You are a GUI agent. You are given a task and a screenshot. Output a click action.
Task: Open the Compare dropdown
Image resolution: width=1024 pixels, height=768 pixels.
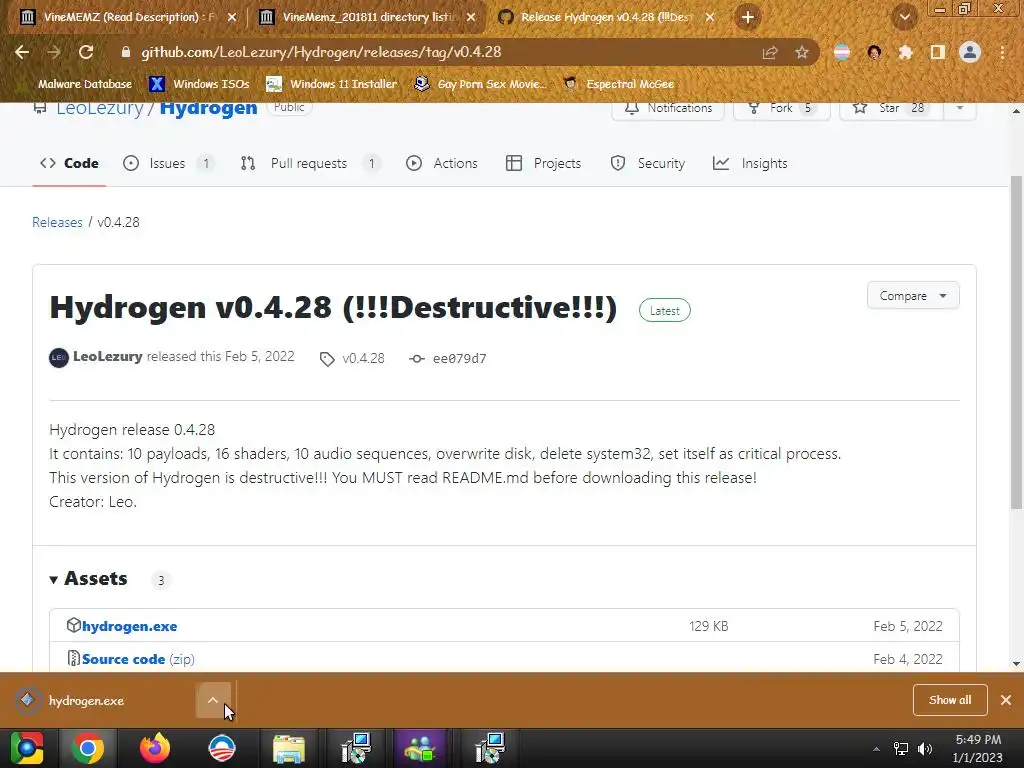913,296
